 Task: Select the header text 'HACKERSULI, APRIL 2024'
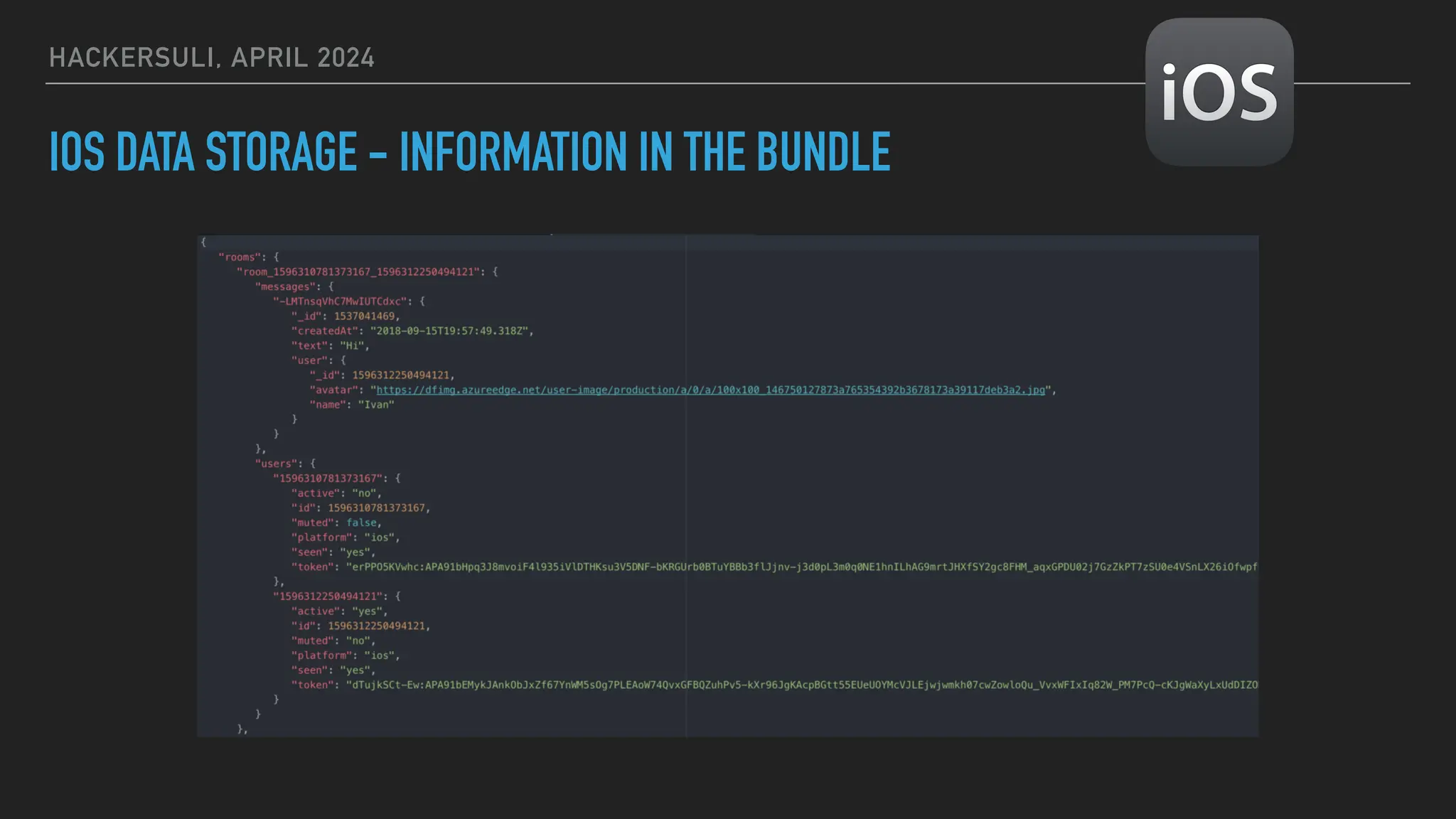(211, 58)
